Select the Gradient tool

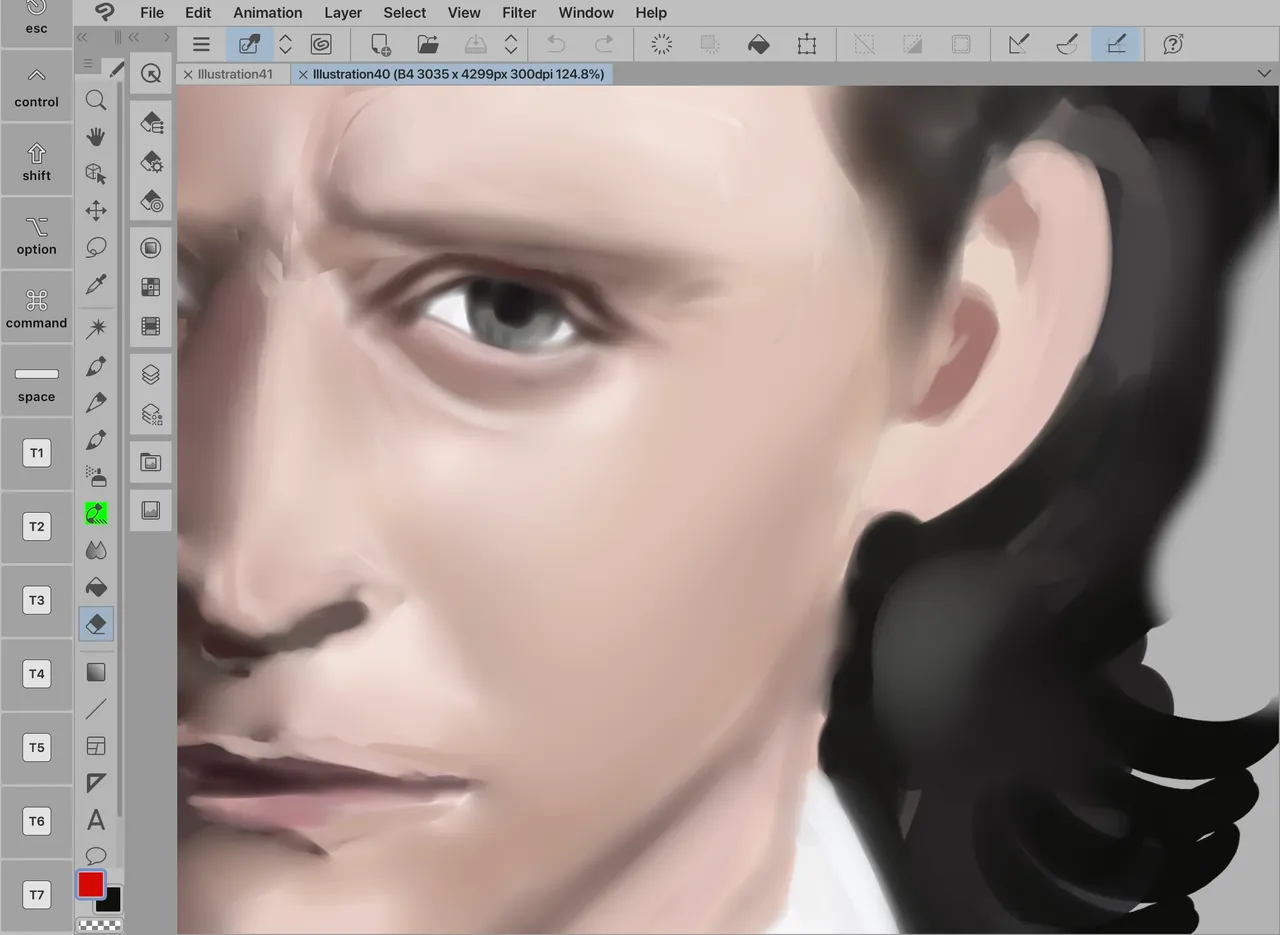pyautogui.click(x=96, y=672)
